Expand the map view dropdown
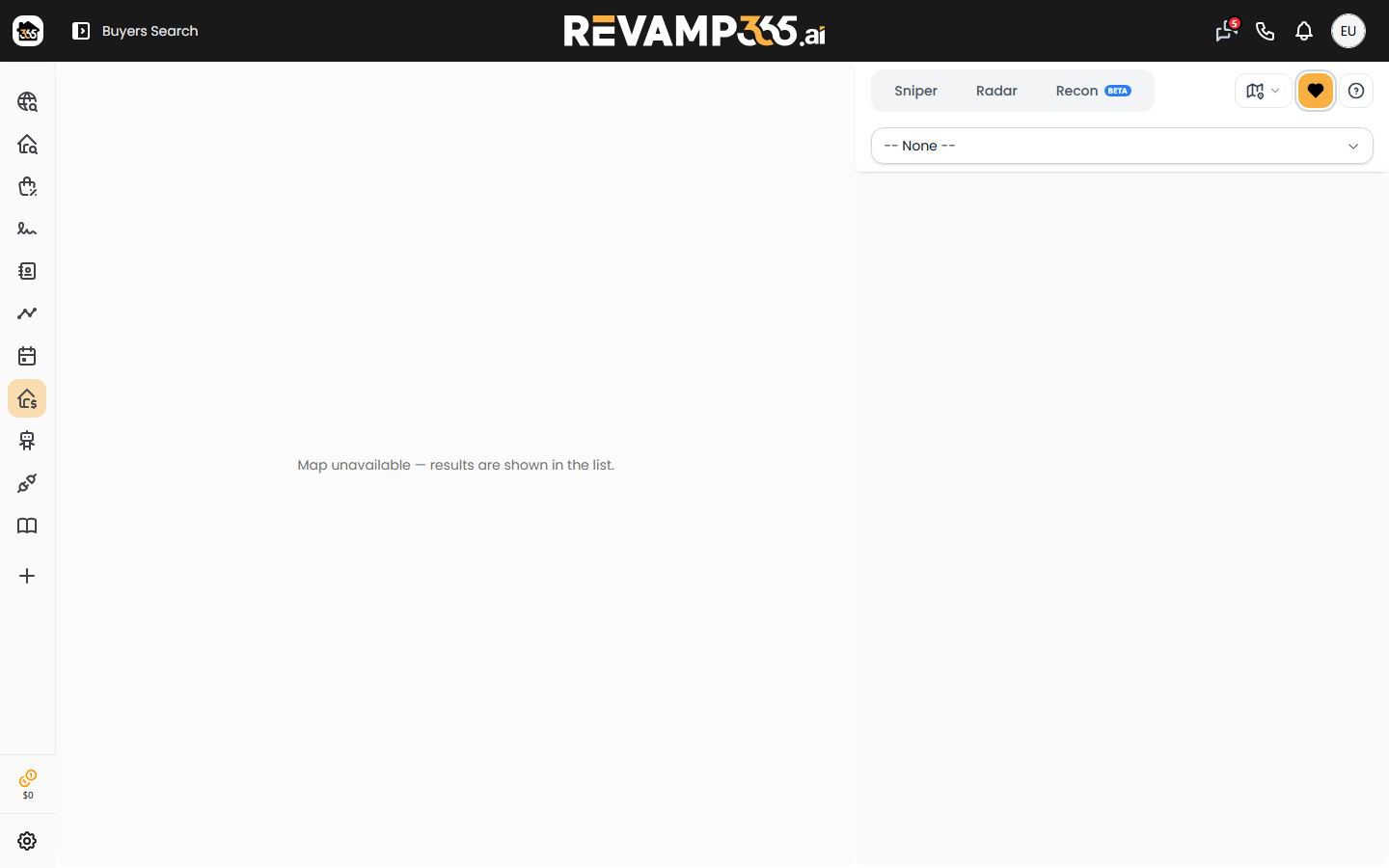This screenshot has width=1389, height=868. (x=1263, y=91)
